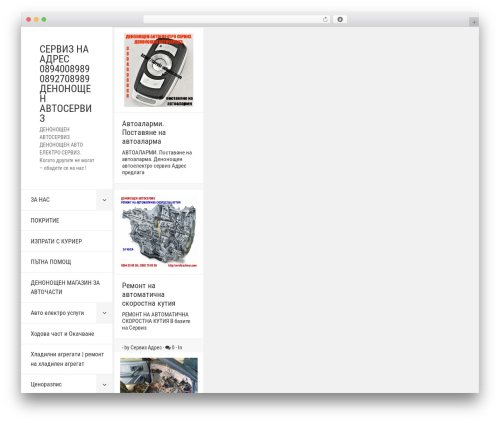
Task: Open the Ценоразпис menu item
Action: 46,385
